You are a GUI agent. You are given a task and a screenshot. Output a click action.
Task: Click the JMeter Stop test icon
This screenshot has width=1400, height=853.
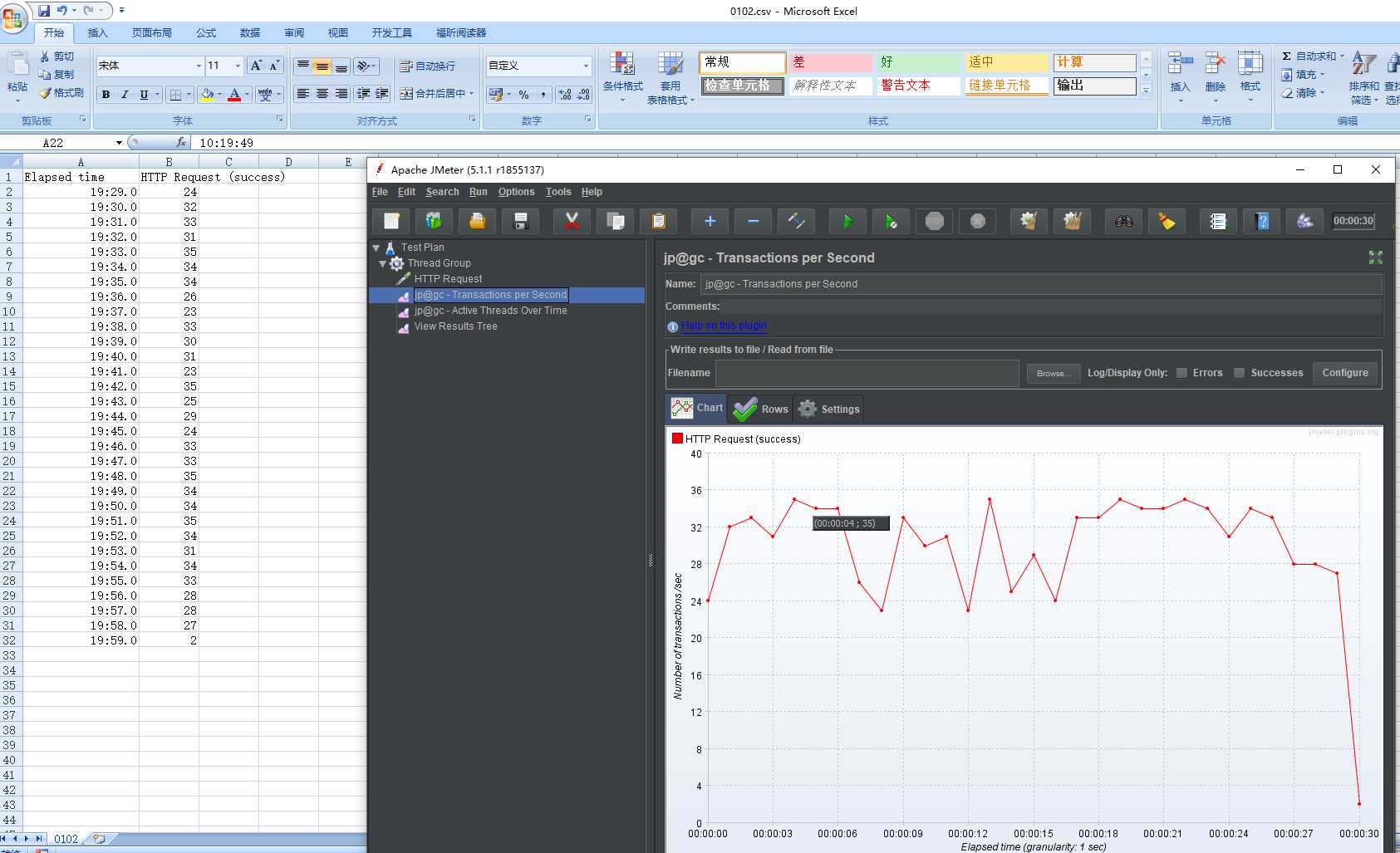(935, 221)
